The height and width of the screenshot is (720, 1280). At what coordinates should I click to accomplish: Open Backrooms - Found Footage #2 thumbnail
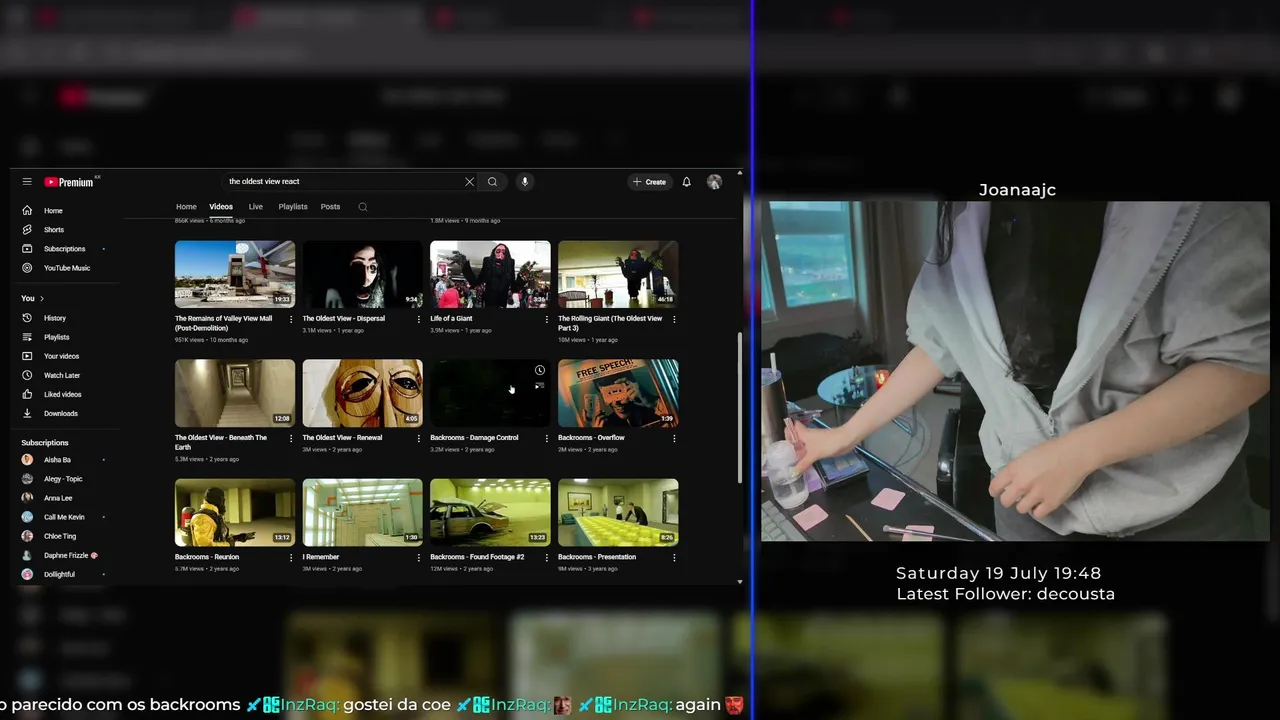click(490, 512)
